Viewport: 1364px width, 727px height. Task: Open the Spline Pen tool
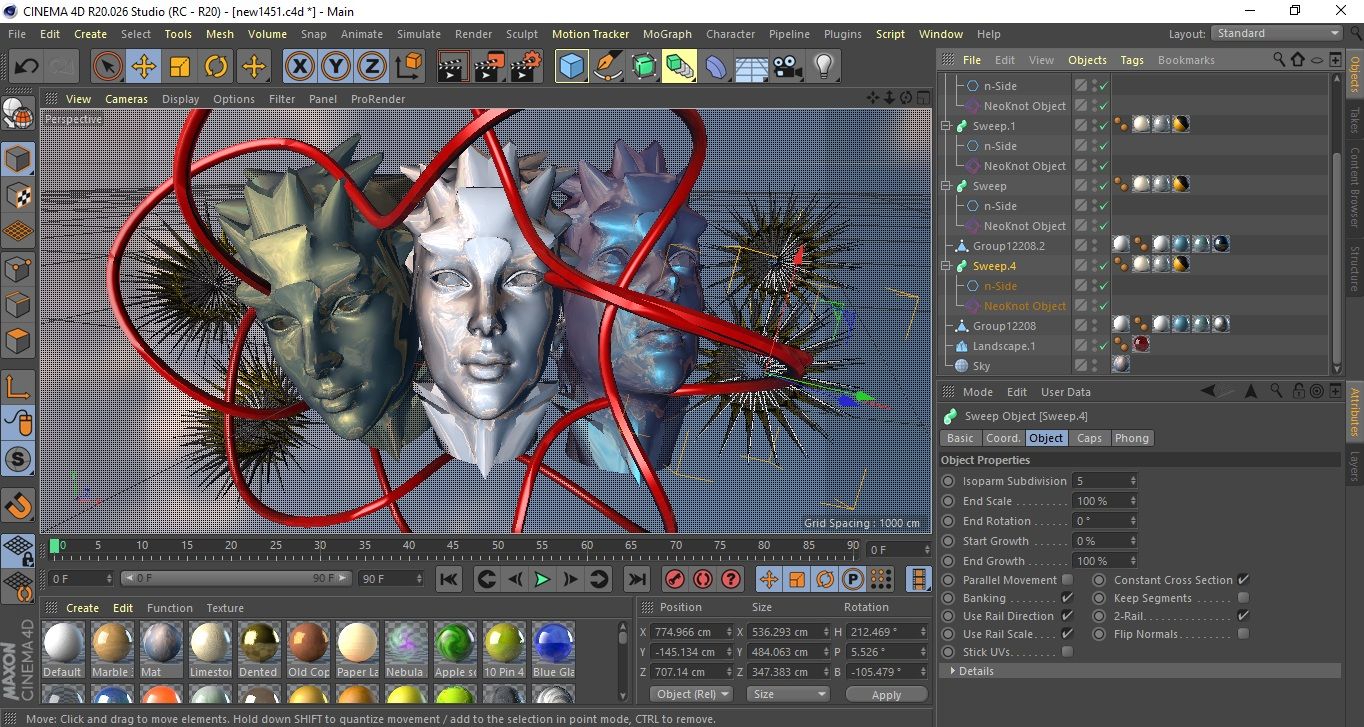click(608, 67)
